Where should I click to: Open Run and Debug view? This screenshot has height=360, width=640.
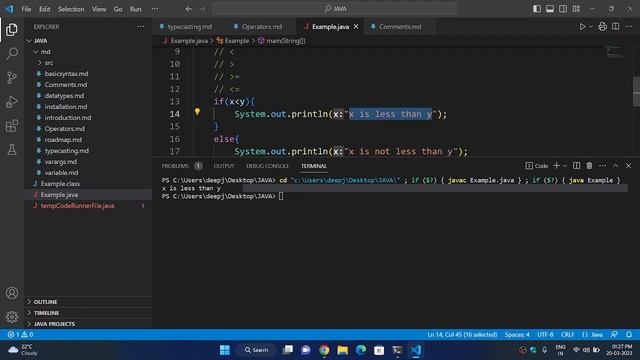click(12, 101)
